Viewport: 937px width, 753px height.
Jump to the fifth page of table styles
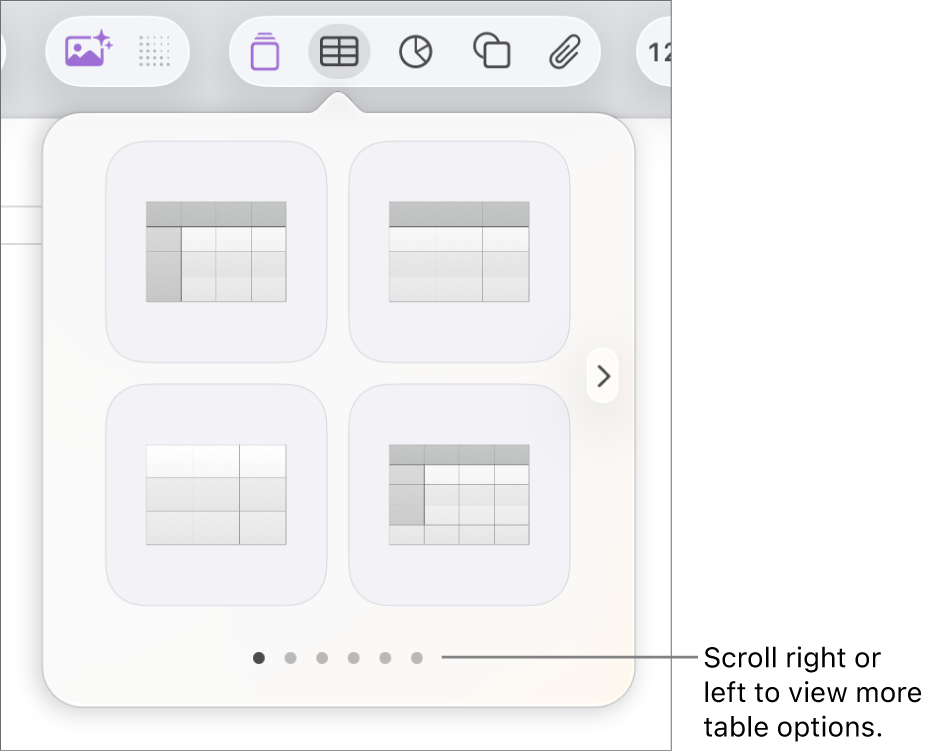(x=384, y=658)
